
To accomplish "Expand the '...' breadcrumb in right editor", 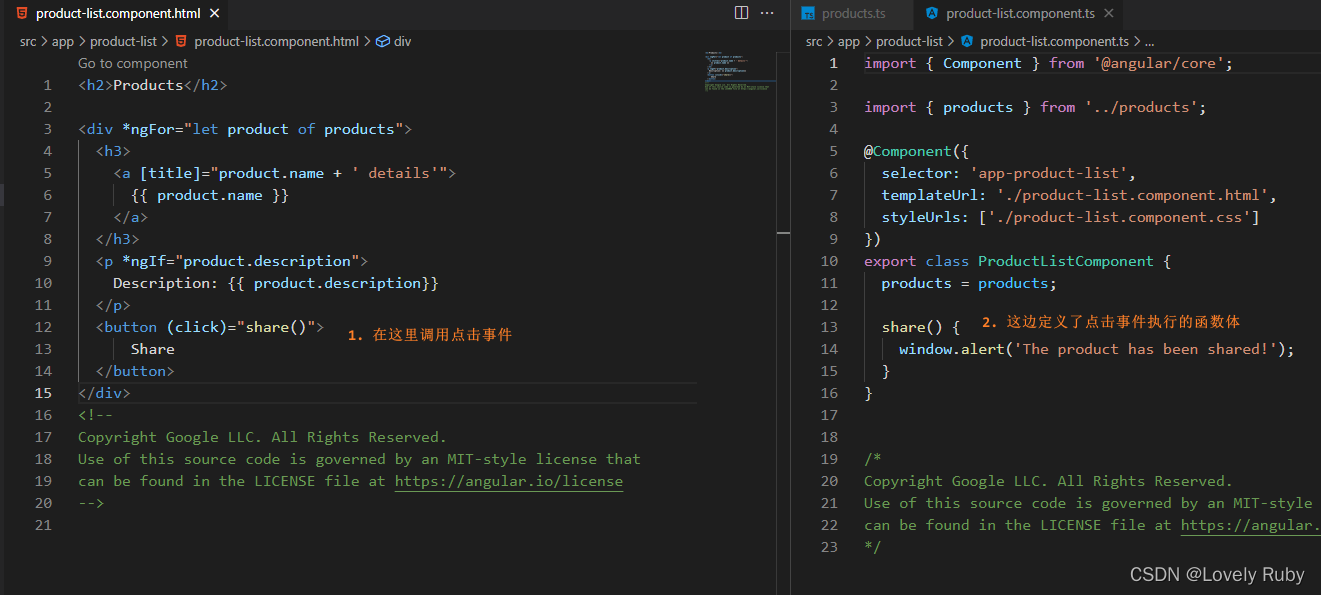I will click(1149, 41).
